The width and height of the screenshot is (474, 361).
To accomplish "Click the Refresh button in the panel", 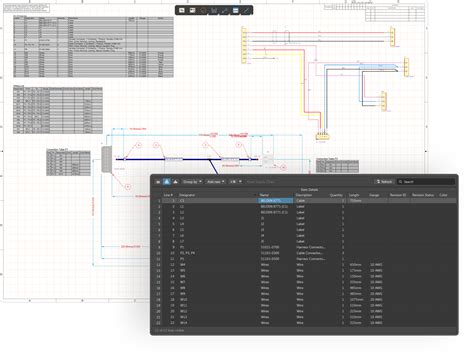I will [x=384, y=182].
